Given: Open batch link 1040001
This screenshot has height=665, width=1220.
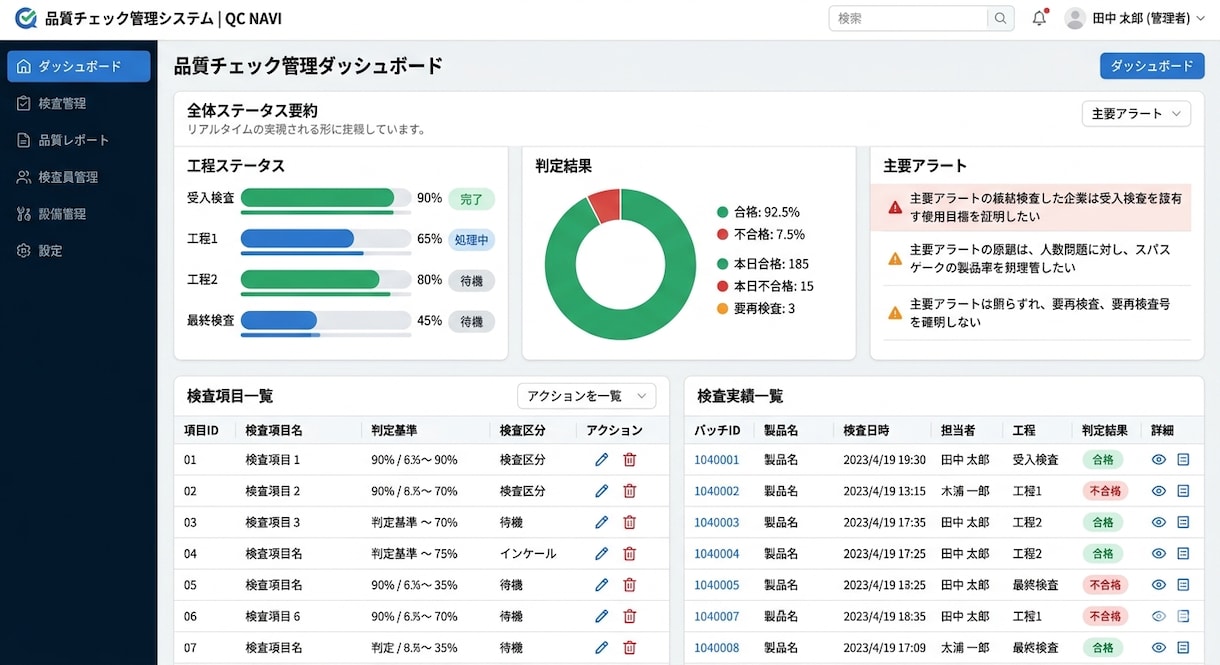Looking at the screenshot, I should 717,460.
